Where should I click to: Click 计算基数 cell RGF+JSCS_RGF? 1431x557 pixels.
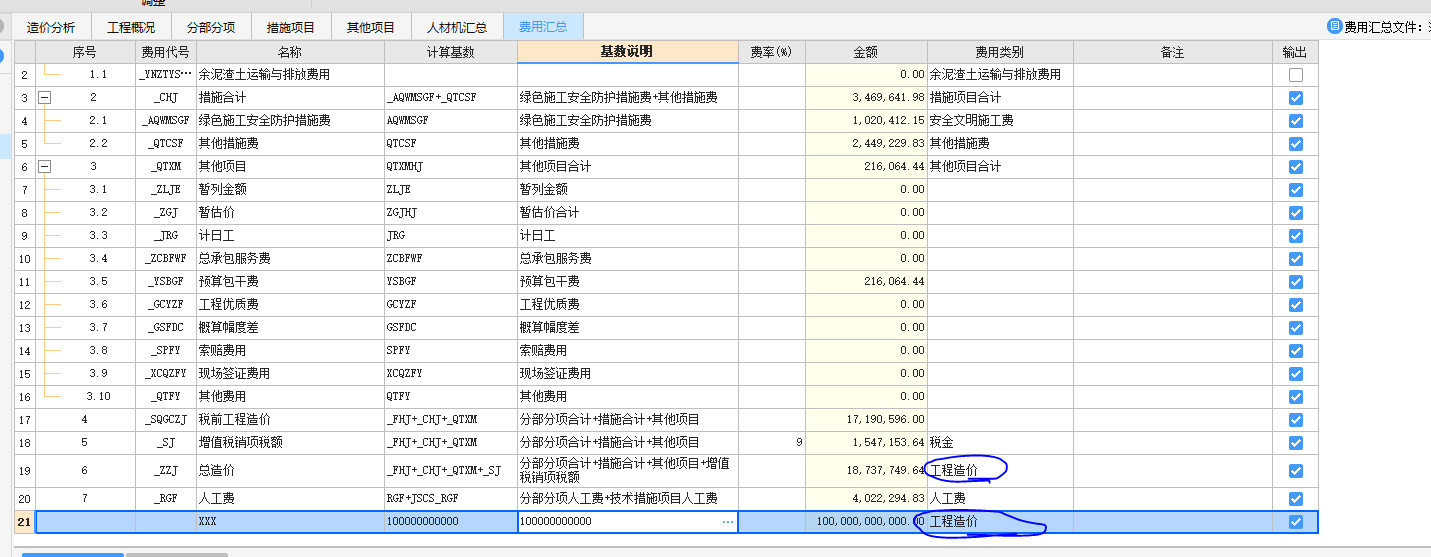tap(451, 498)
